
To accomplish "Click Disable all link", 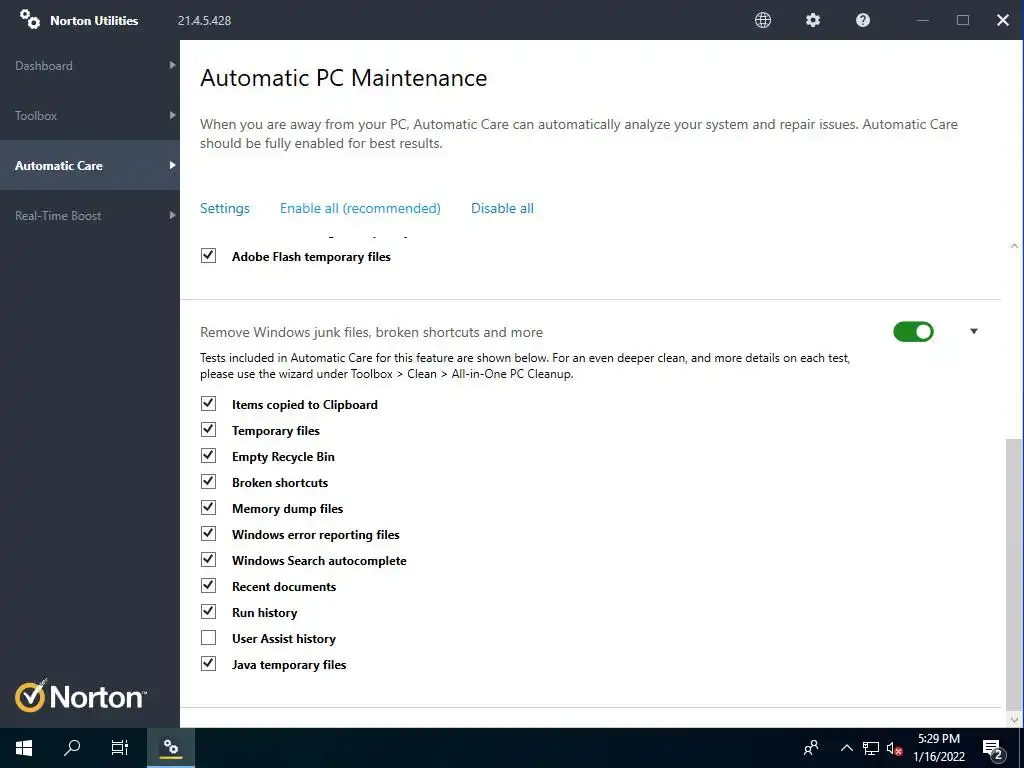I will click(x=502, y=208).
